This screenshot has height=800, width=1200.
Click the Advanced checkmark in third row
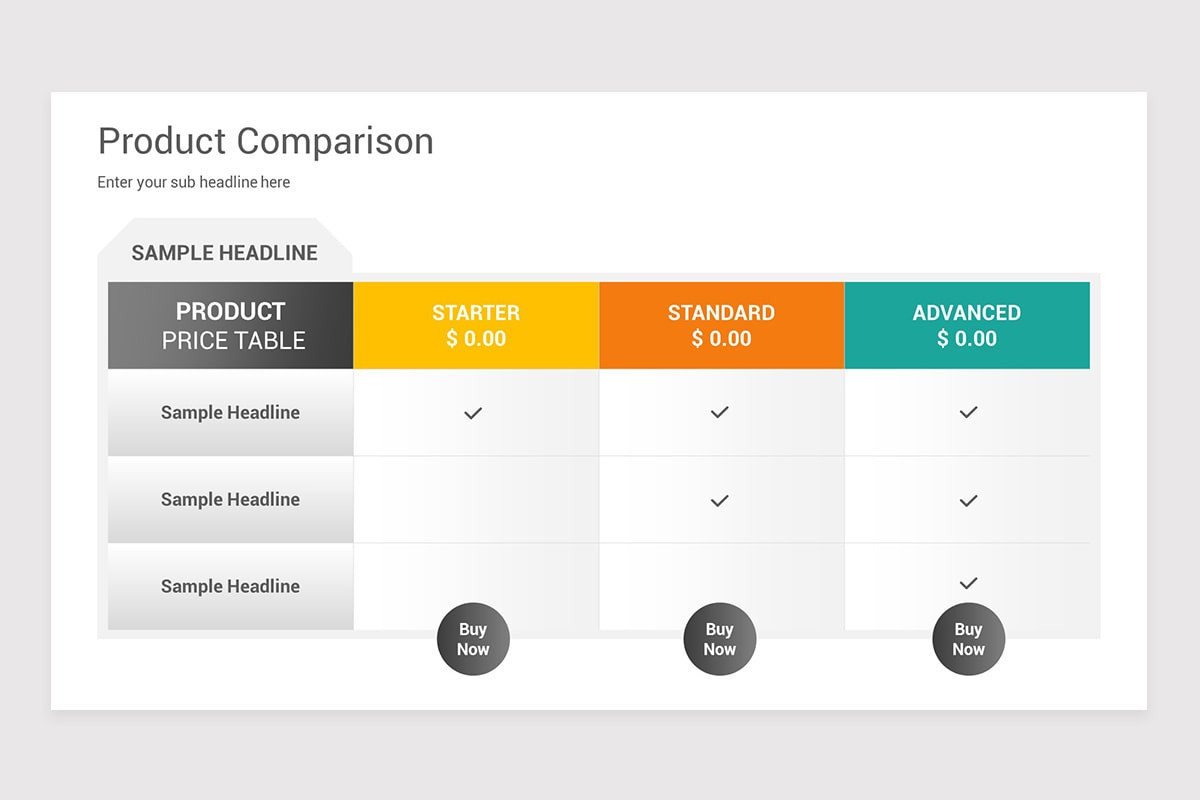click(x=968, y=583)
